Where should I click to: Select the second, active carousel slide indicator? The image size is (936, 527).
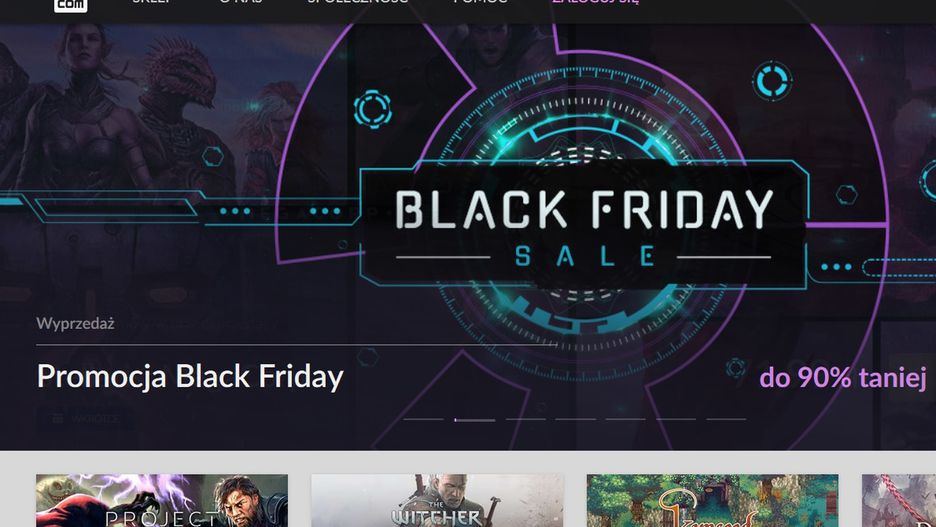pos(474,419)
